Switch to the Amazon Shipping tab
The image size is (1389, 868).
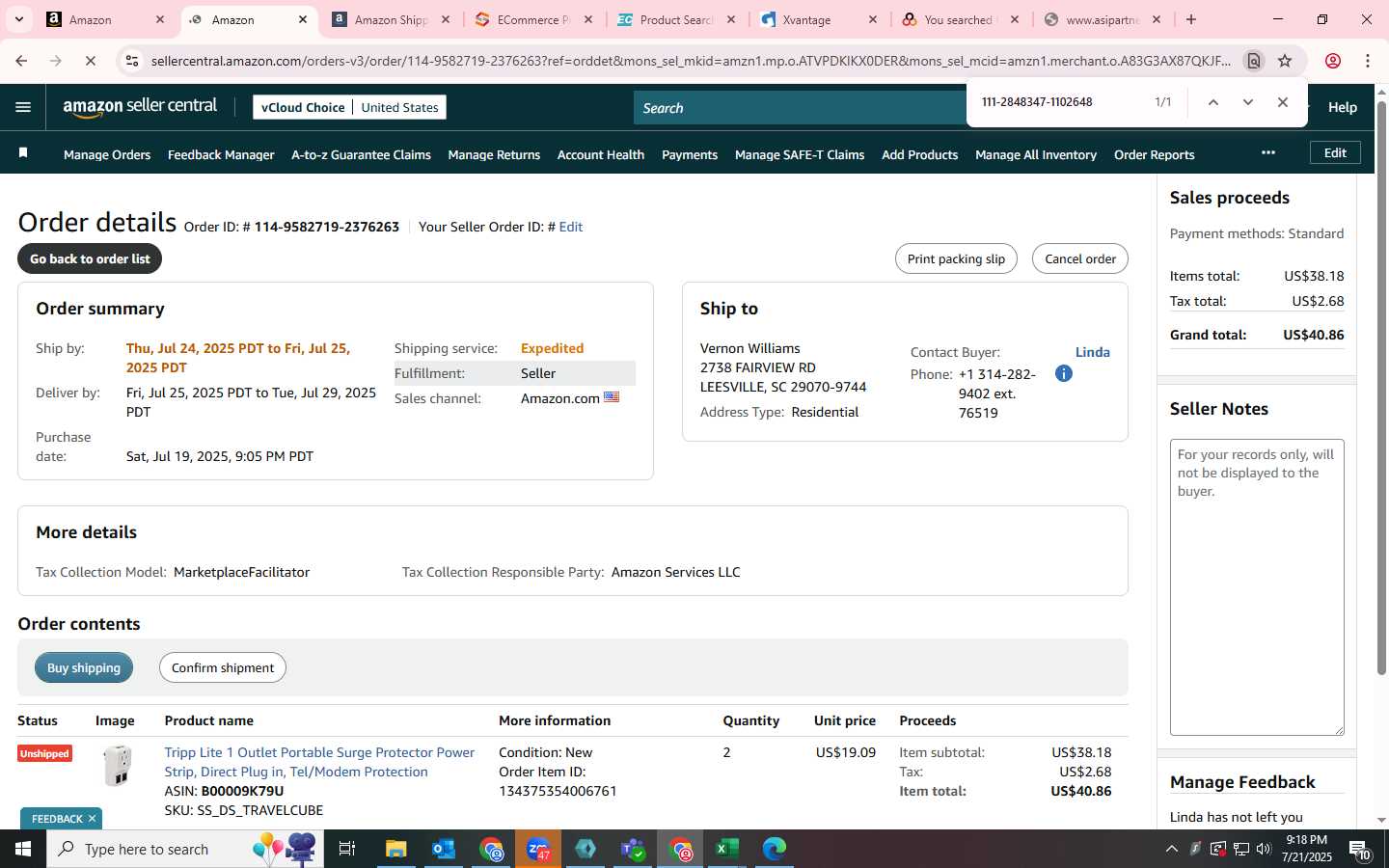(391, 19)
